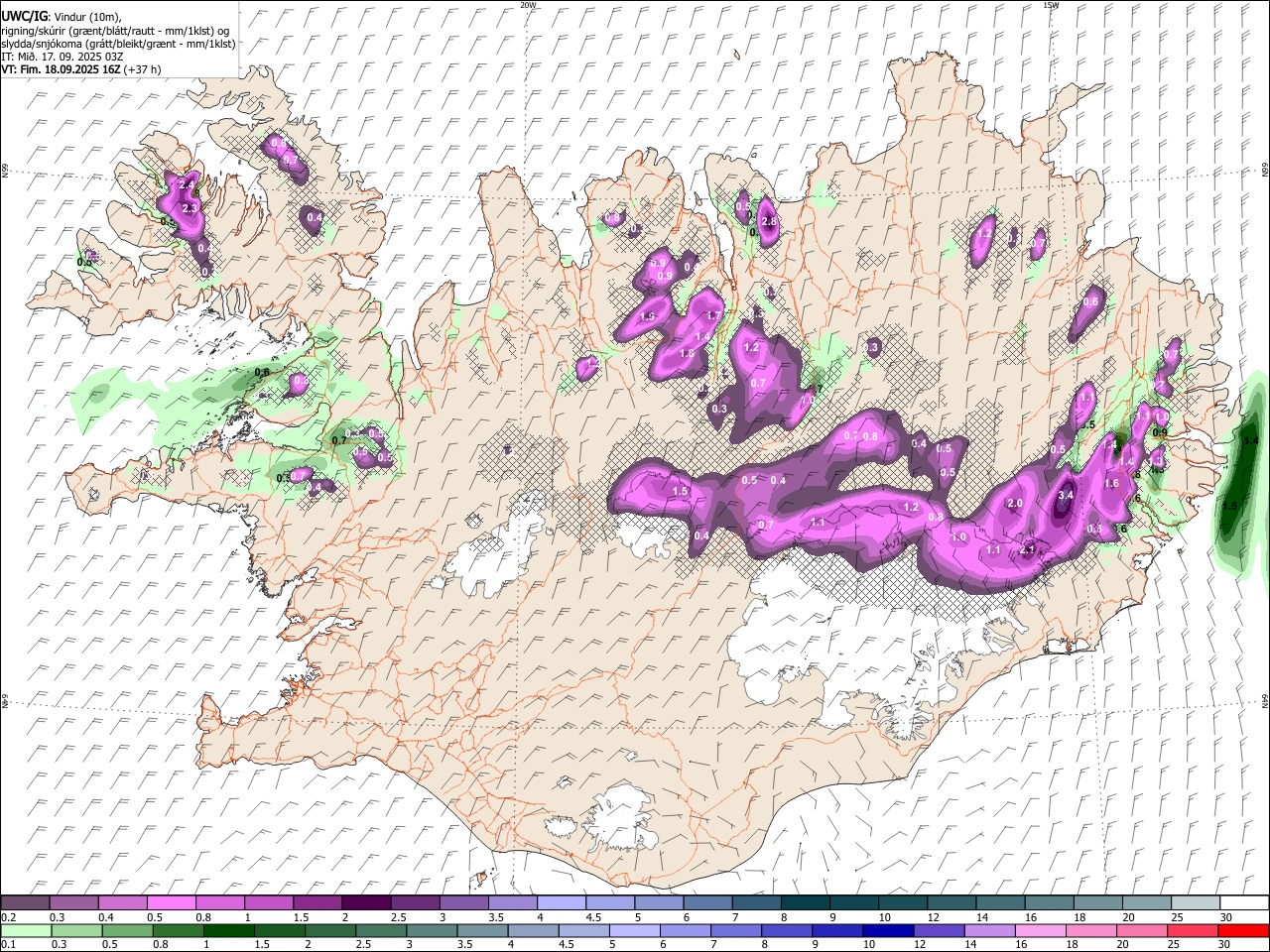Screen dimensions: 1270x952
Task: Click the "2.8" precipitation value in the north
Action: click(768, 221)
